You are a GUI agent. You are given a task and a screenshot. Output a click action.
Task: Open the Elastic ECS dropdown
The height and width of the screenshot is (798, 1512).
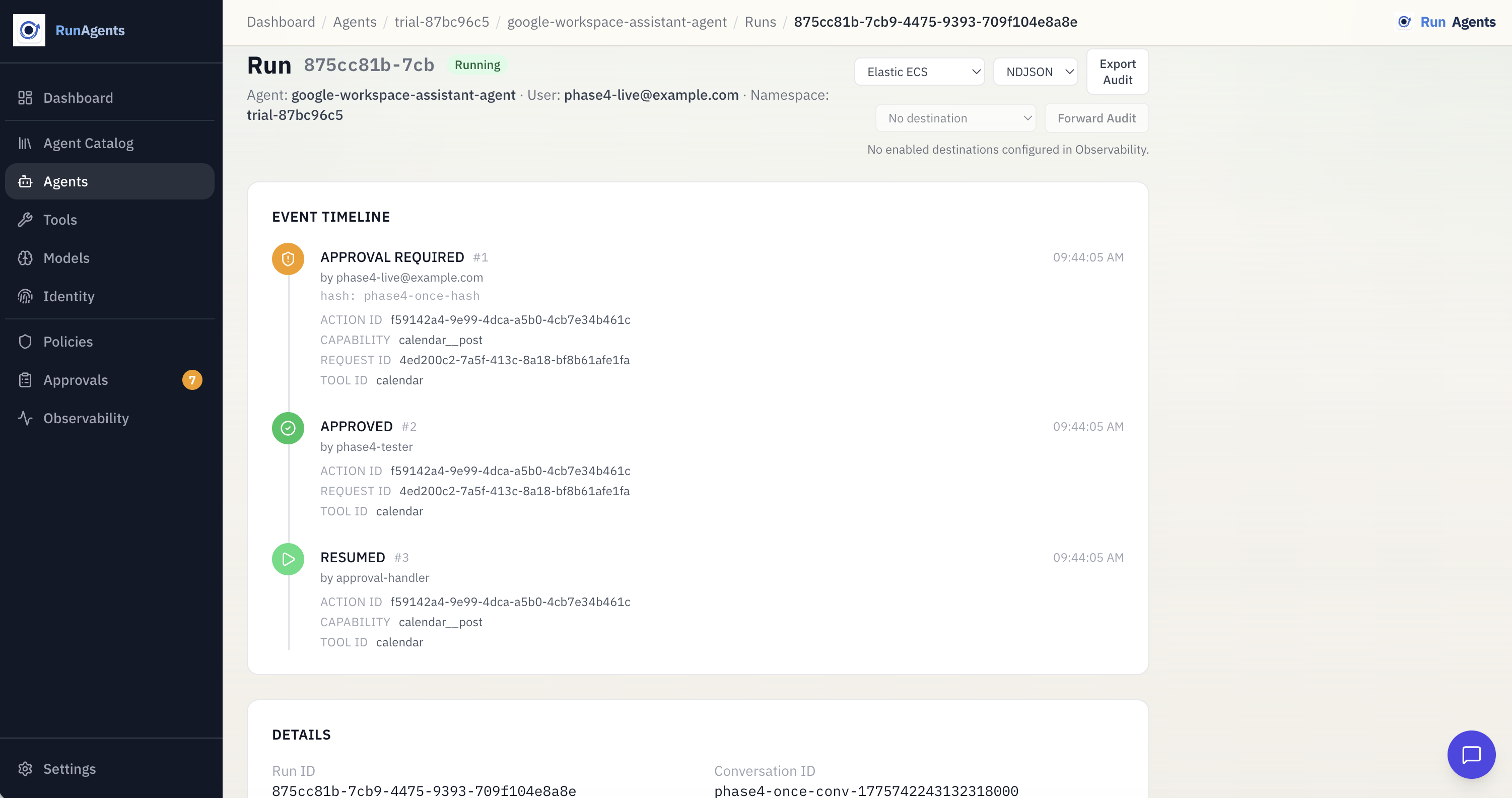click(x=919, y=71)
